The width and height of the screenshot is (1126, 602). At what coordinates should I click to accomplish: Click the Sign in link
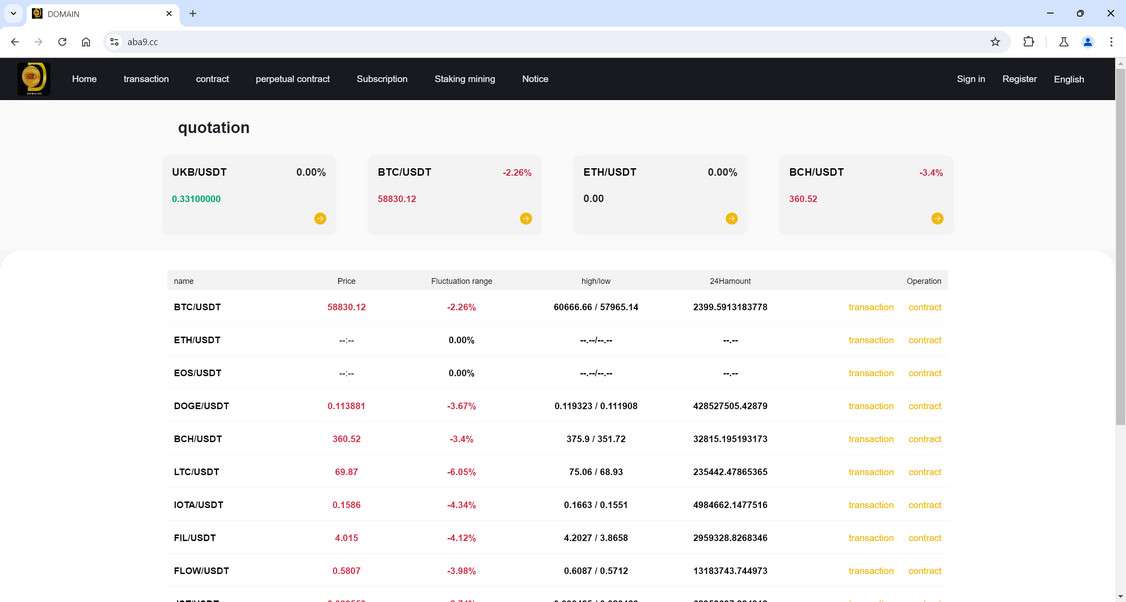click(x=970, y=79)
